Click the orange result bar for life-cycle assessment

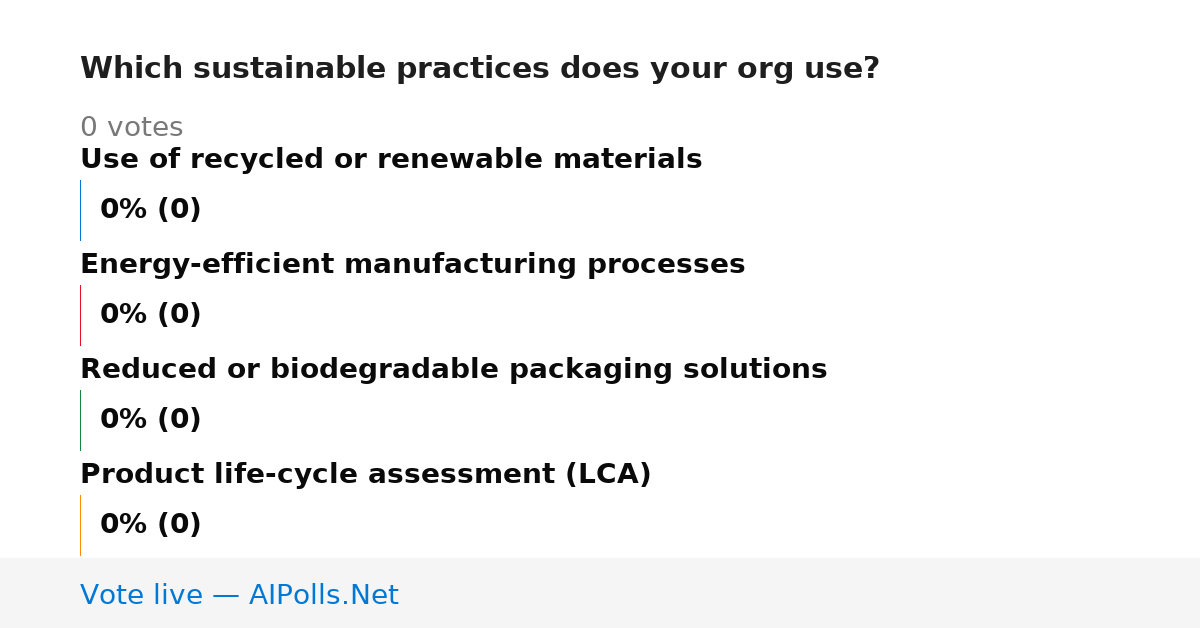tap(80, 525)
